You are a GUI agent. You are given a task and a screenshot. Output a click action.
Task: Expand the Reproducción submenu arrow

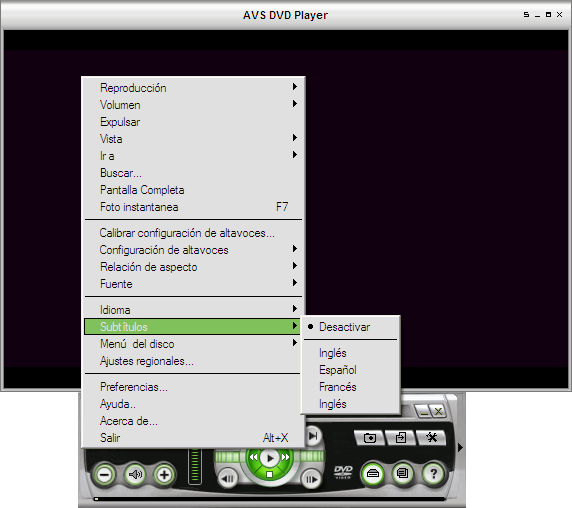click(295, 87)
